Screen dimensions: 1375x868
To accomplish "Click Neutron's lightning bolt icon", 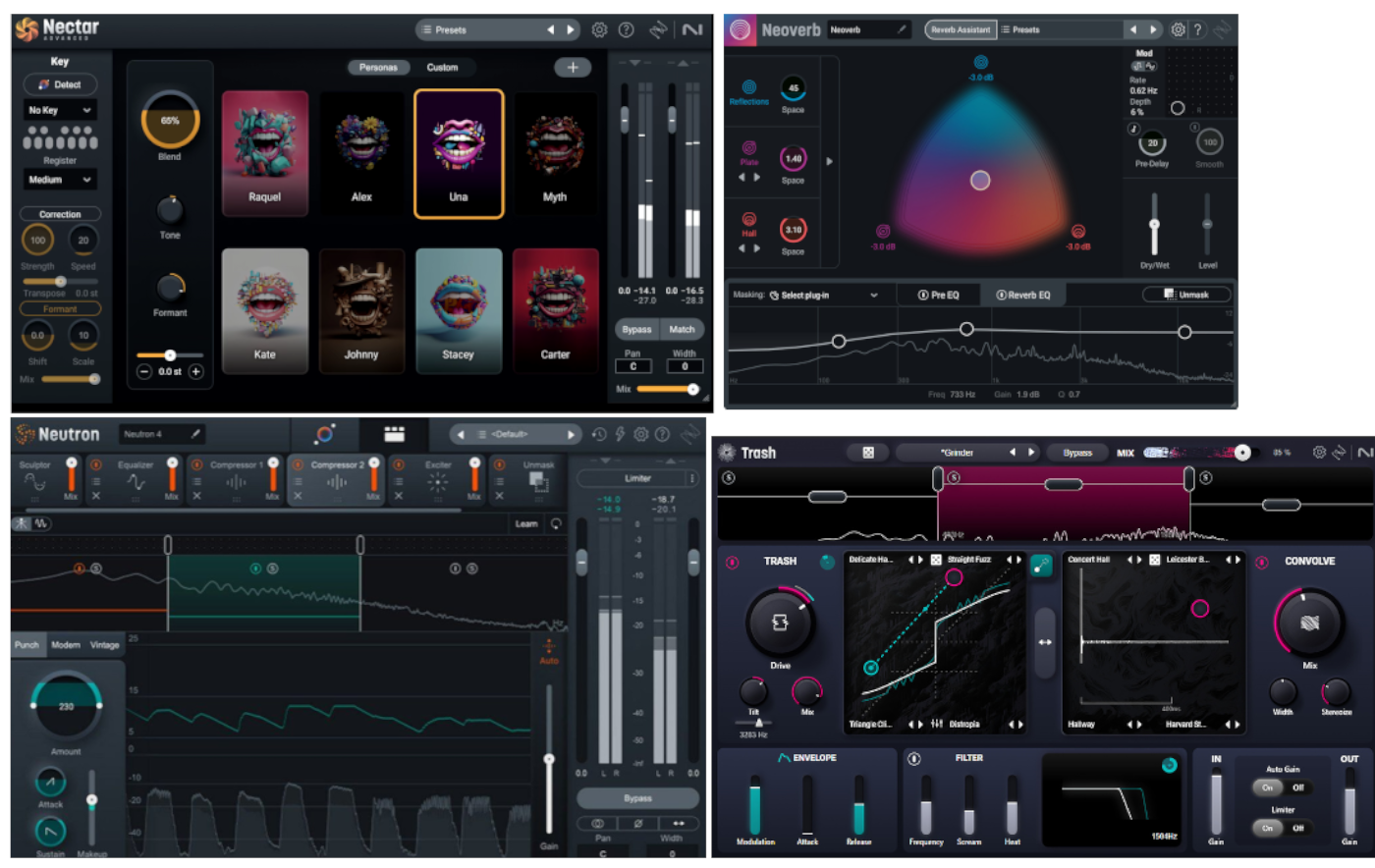I will point(620,434).
